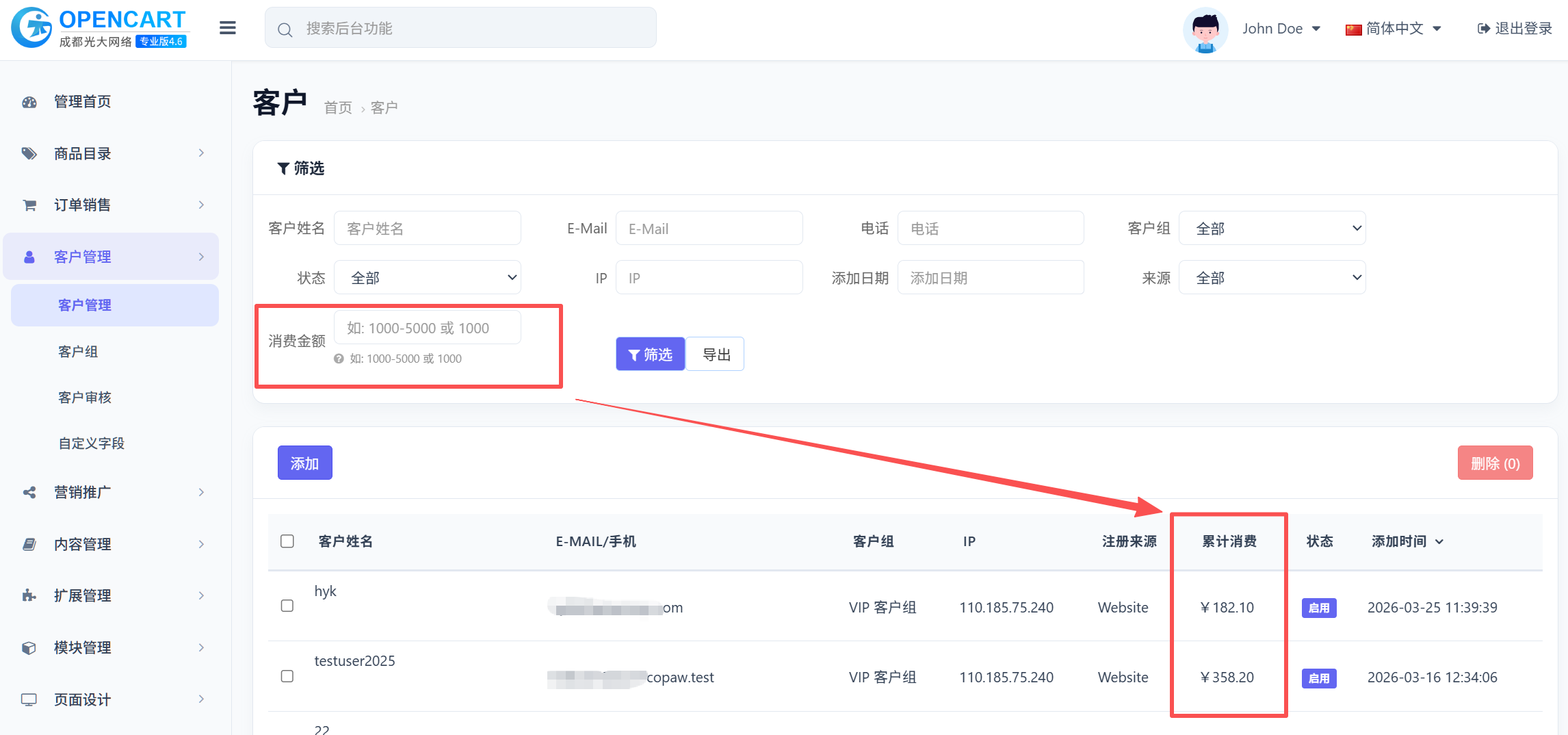Open the 客户组 submenu item

(x=78, y=352)
